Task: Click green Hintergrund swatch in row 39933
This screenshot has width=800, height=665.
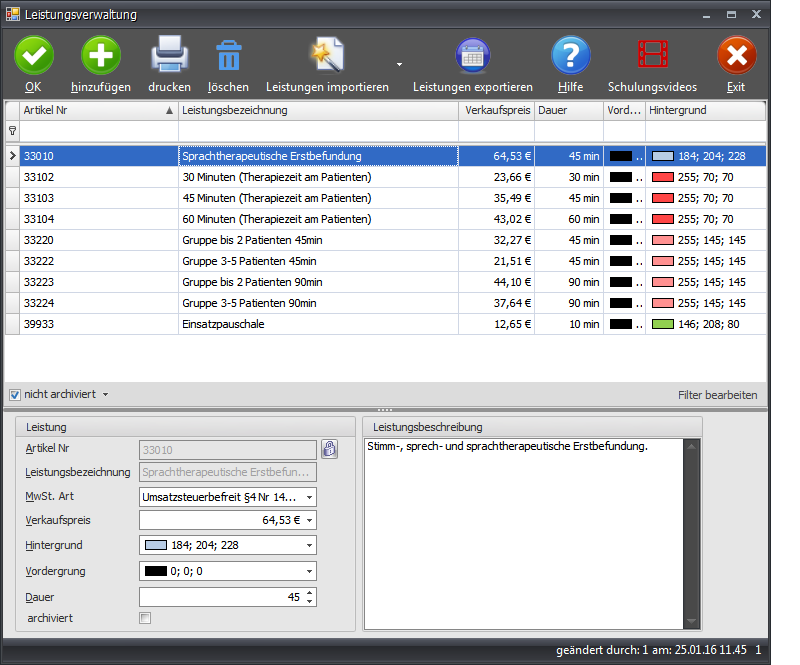Action: pos(663,324)
